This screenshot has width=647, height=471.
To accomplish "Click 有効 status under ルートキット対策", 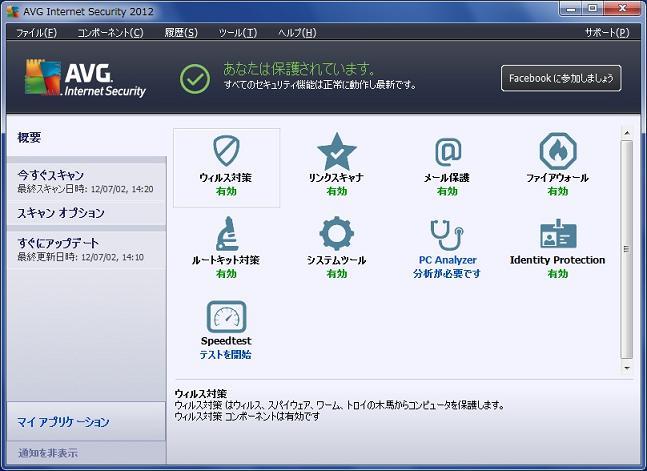I will point(226,273).
